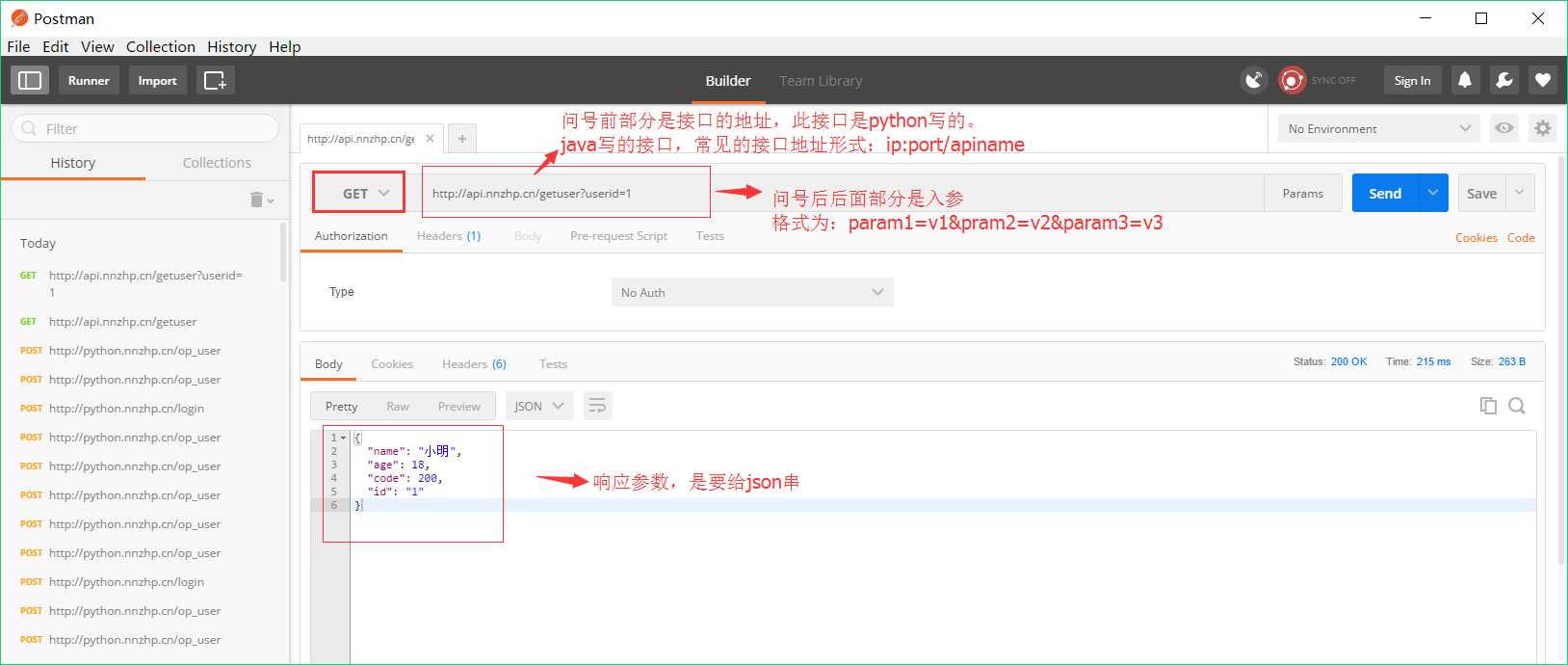Open response Headers (6) tab
The height and width of the screenshot is (665, 1568).
pos(474,364)
